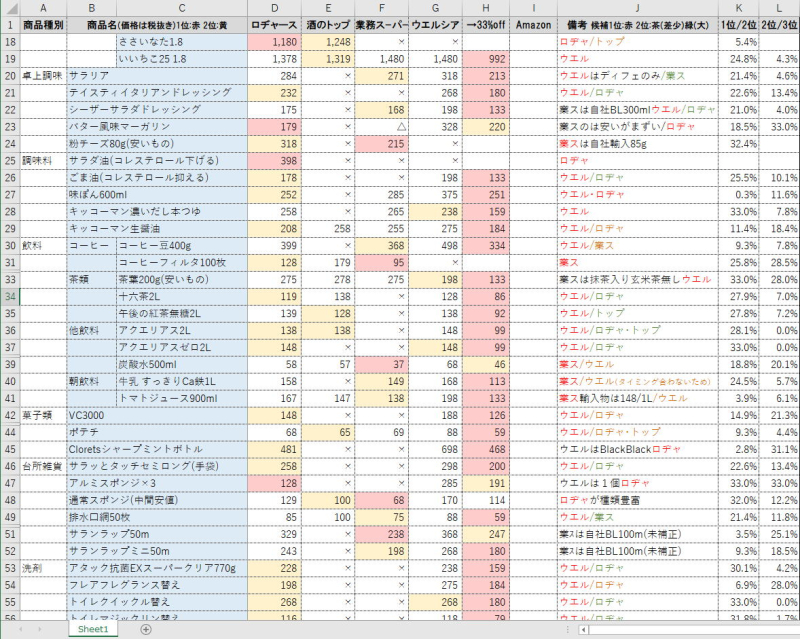800x639 pixels.
Task: Click the 481 price cell
Action: click(x=274, y=449)
